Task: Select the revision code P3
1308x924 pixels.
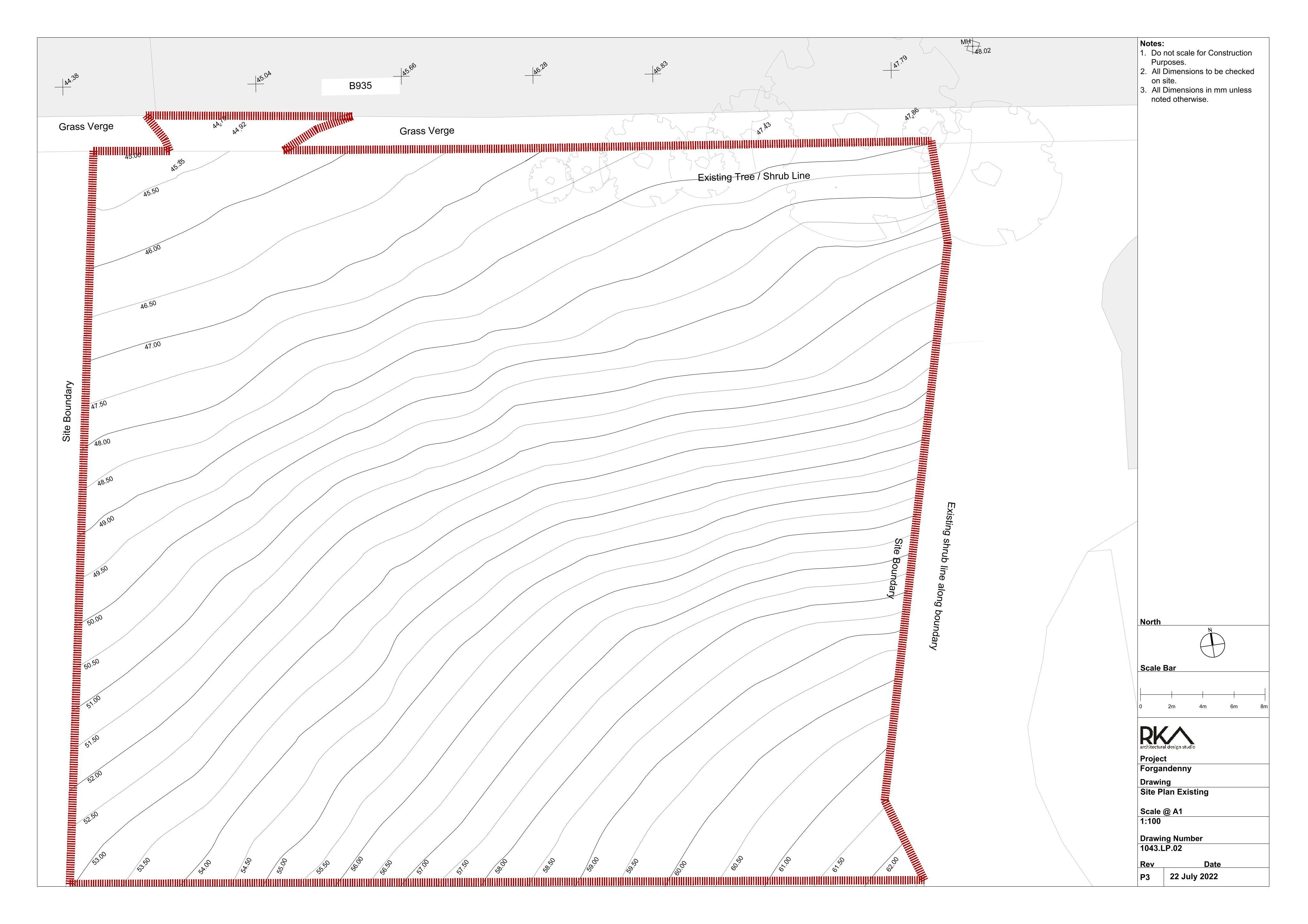Action: [1145, 877]
